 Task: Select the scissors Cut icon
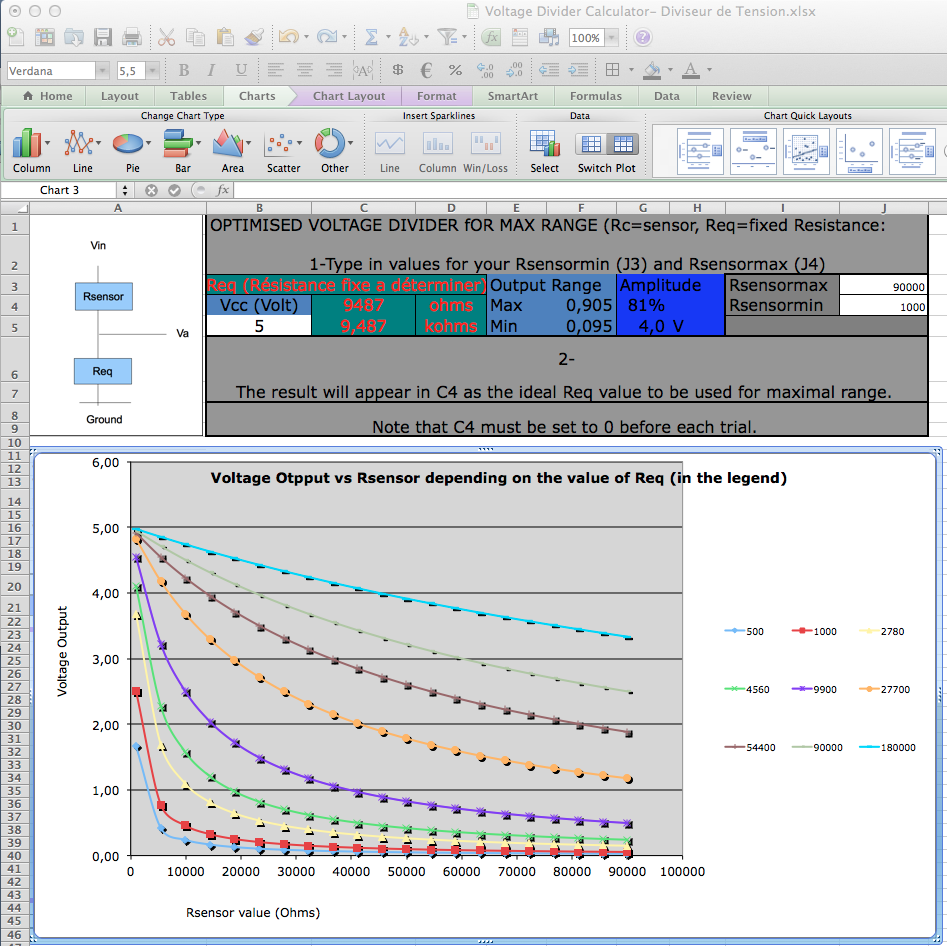click(166, 37)
